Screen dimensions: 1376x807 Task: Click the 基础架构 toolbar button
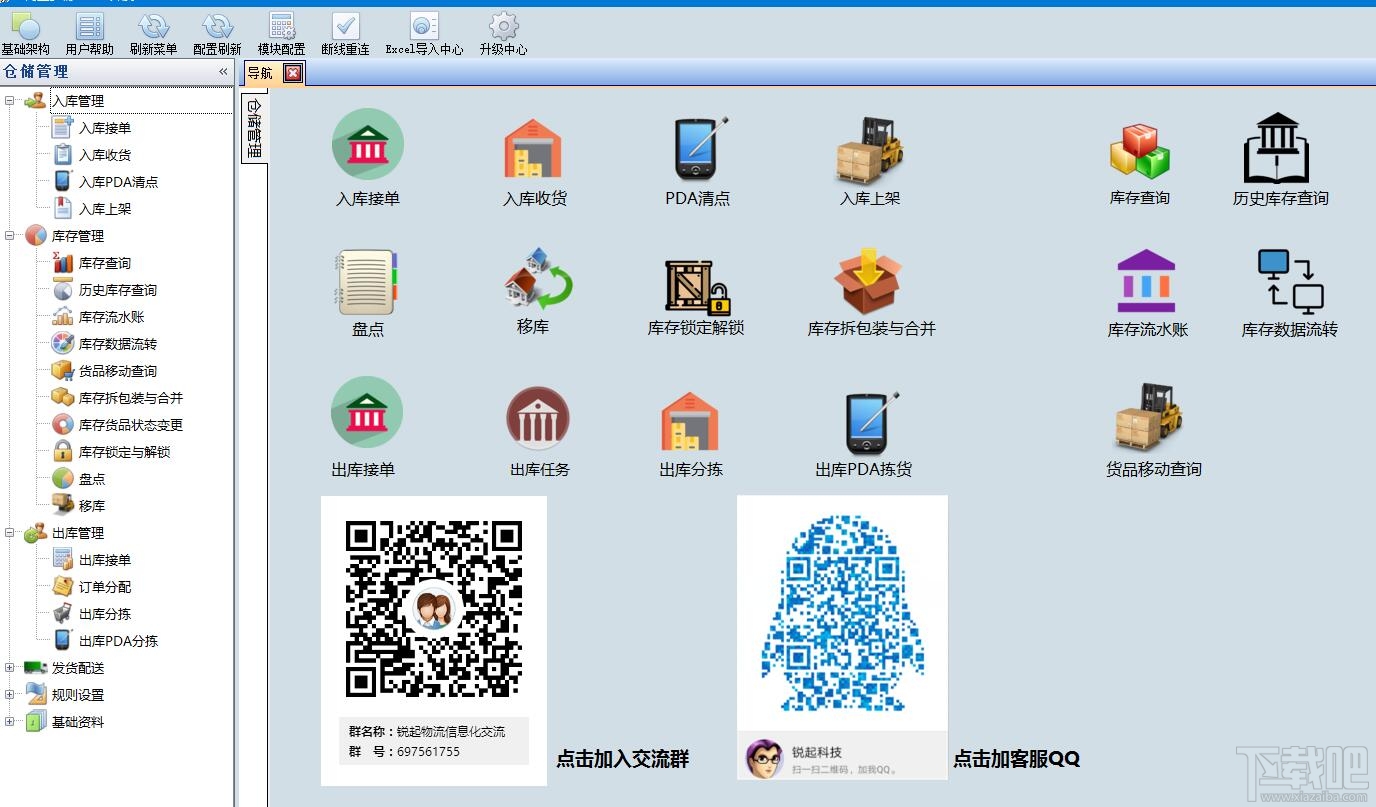[25, 35]
